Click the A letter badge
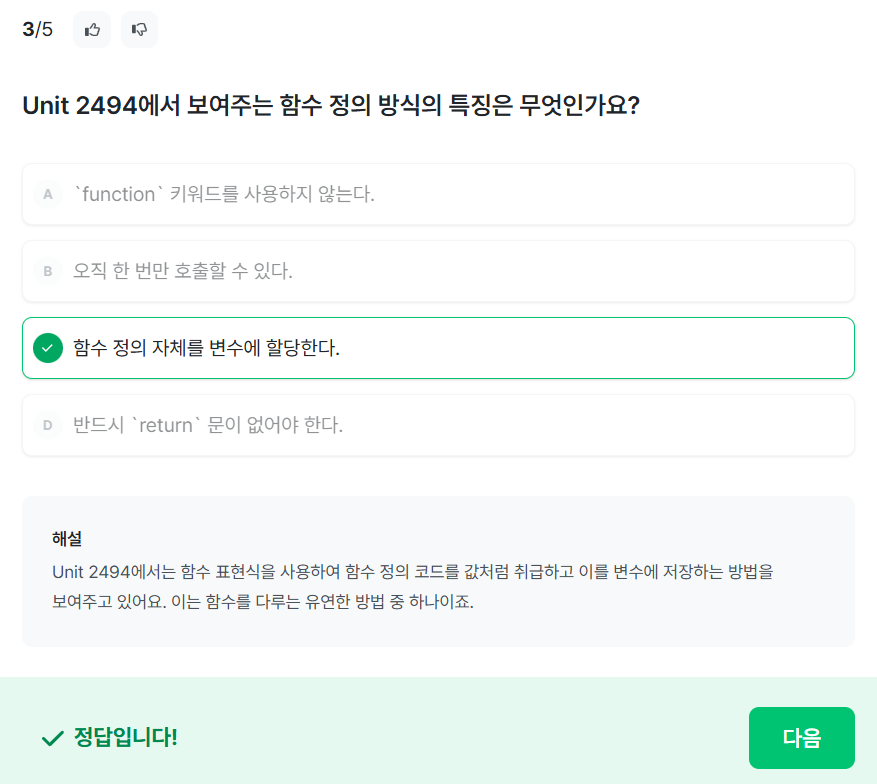This screenshot has height=784, width=877. [47, 194]
